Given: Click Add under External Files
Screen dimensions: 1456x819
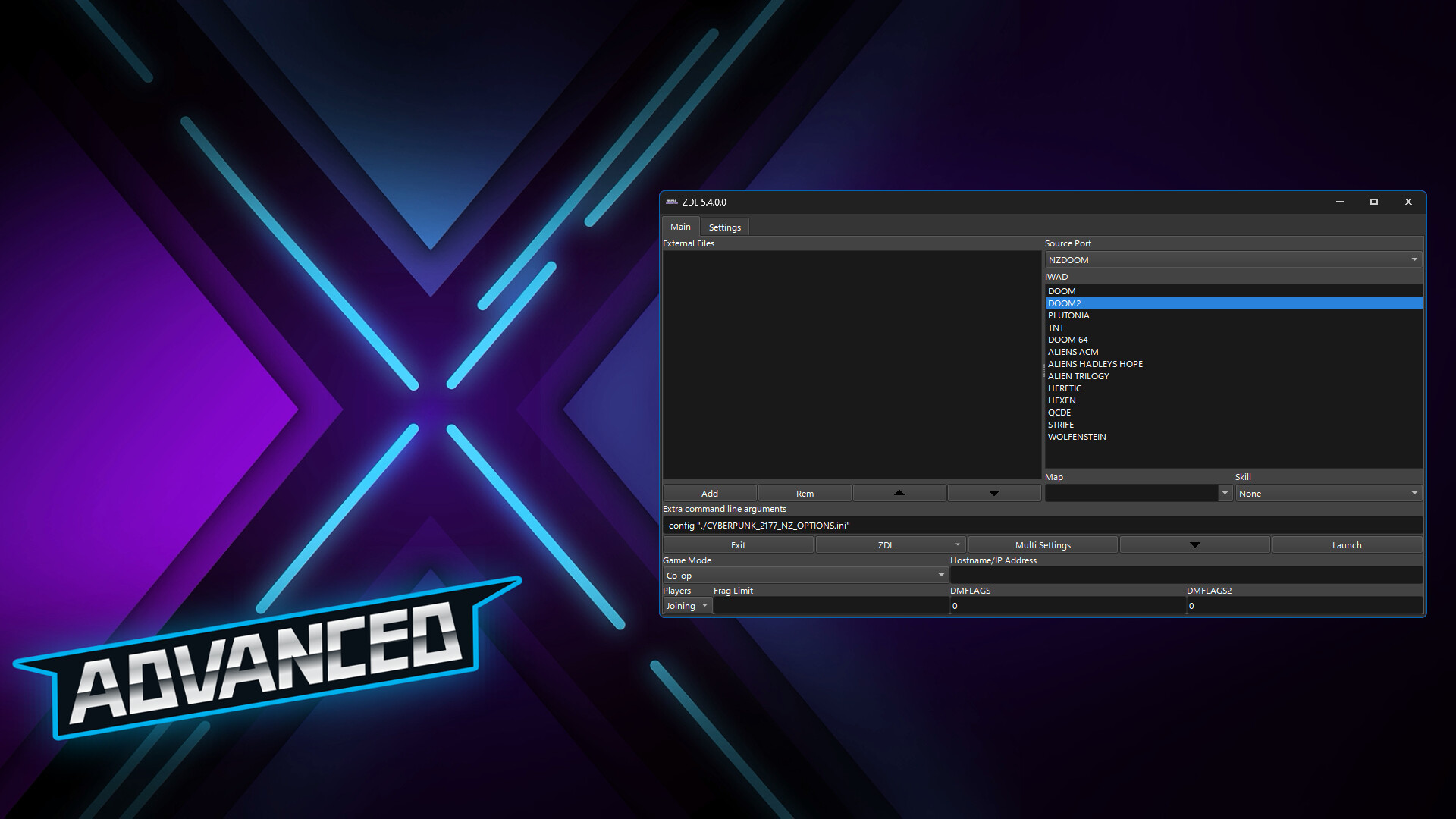Looking at the screenshot, I should (709, 493).
